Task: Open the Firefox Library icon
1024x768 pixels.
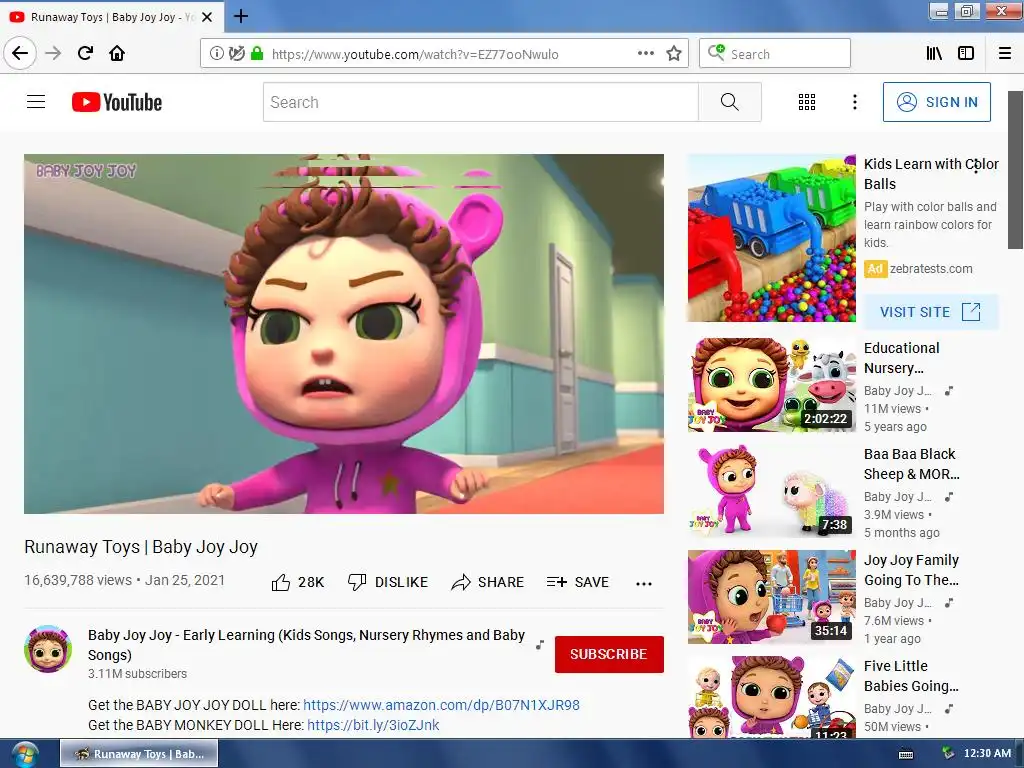Action: pos(934,54)
